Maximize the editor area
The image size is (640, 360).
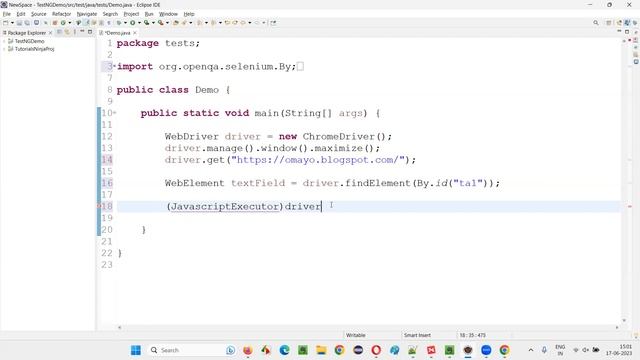(x=627, y=31)
